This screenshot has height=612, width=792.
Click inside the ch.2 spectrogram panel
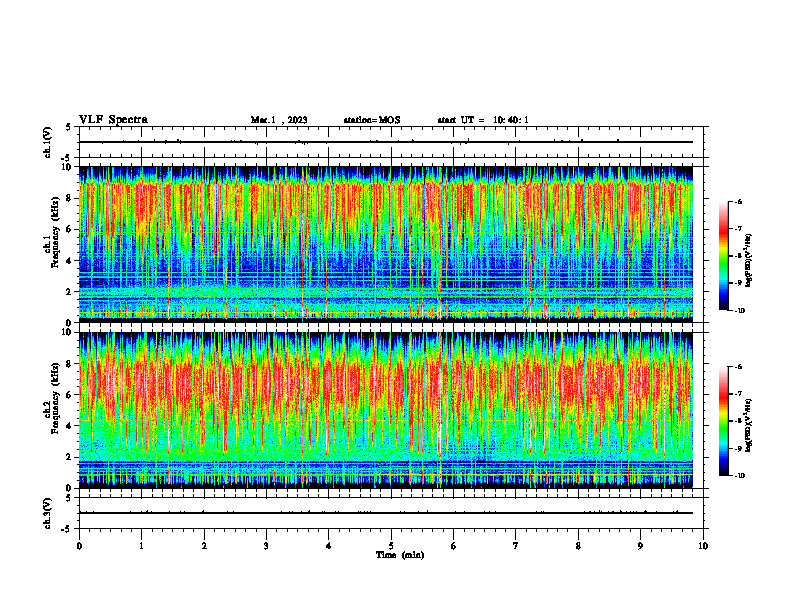pyautogui.click(x=386, y=410)
